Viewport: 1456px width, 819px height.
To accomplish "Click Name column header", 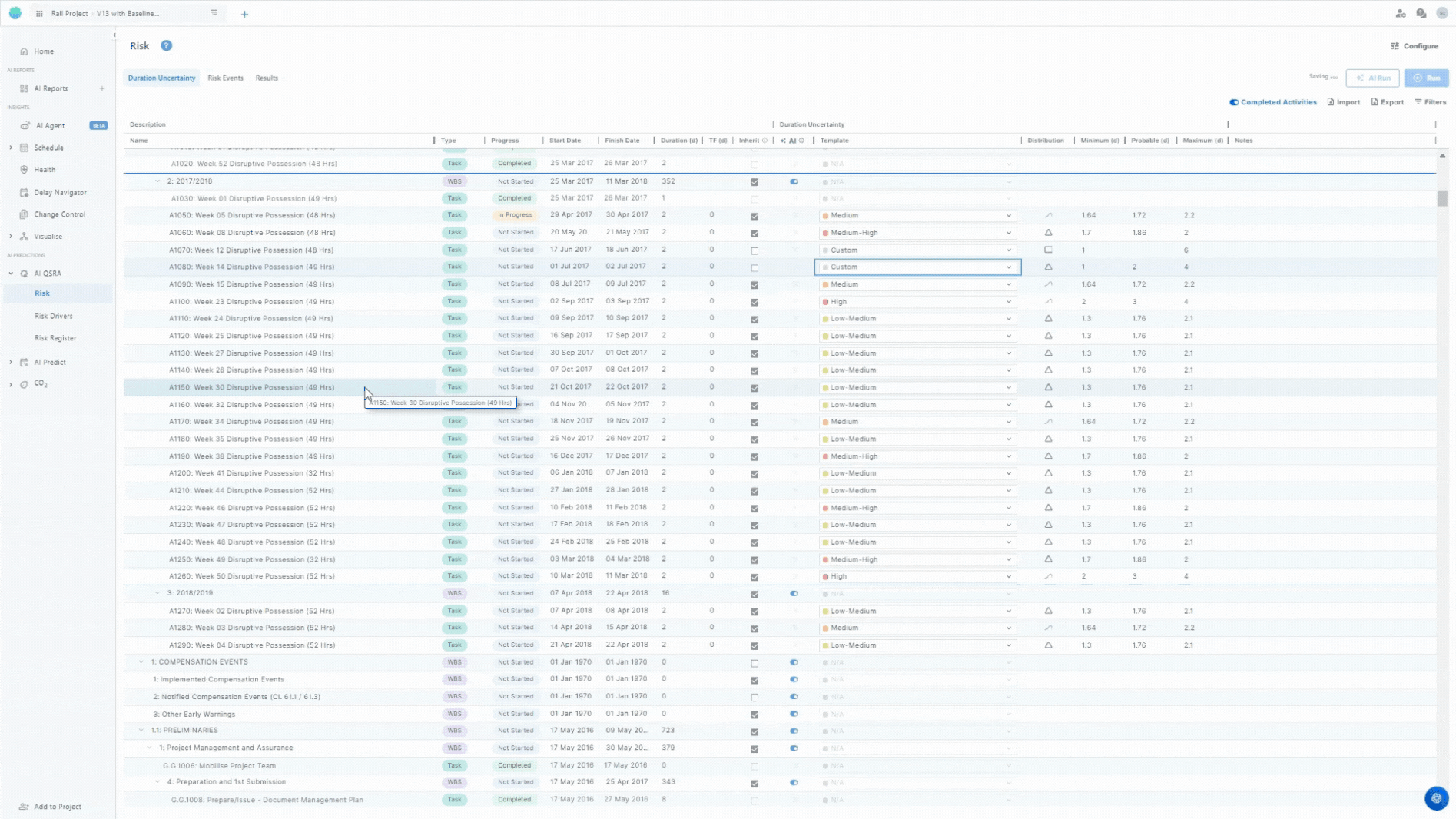I will click(x=138, y=141).
